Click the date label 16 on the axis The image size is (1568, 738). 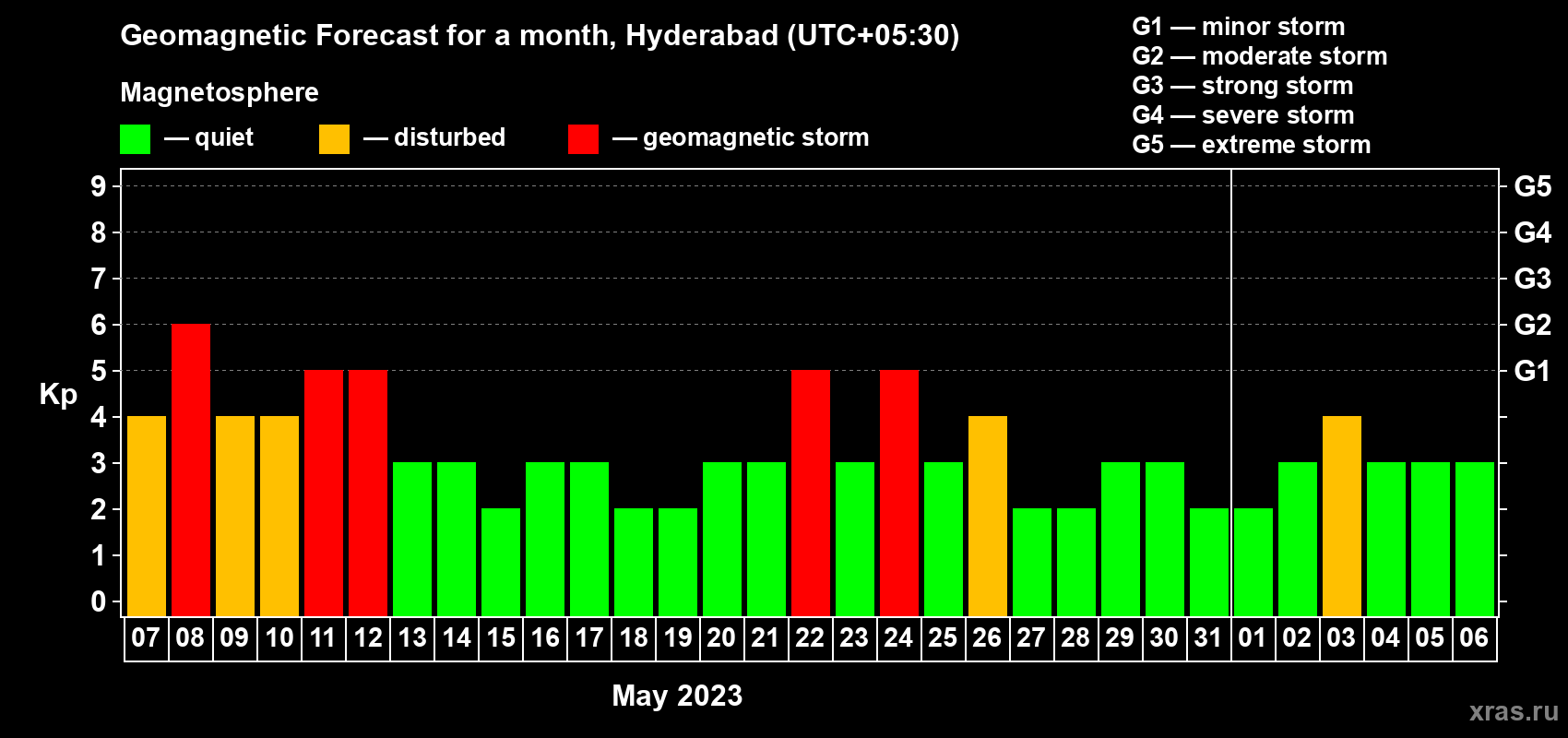[x=545, y=637]
